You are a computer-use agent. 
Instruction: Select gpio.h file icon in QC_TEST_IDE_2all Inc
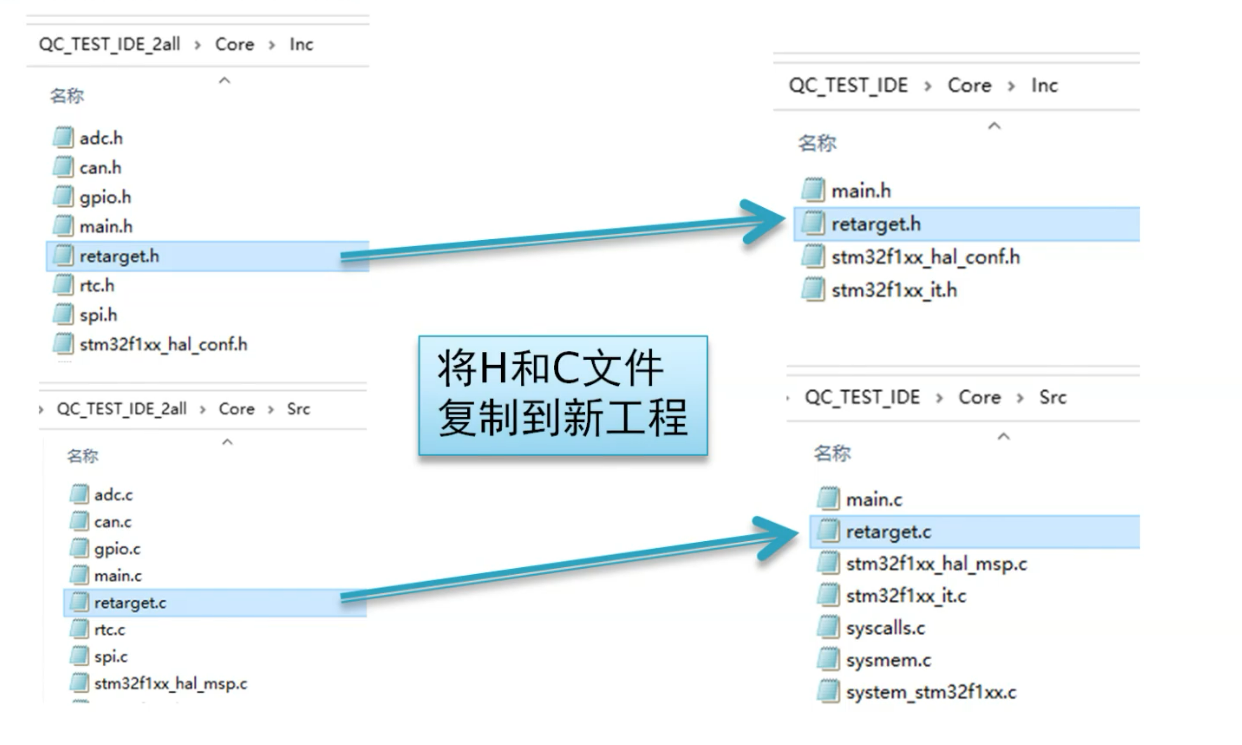[x=64, y=197]
